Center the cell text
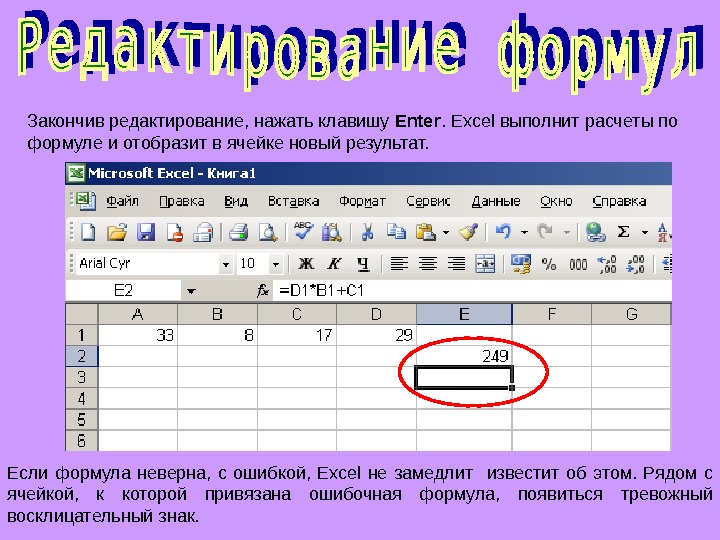This screenshot has height=540, width=720. point(428,264)
